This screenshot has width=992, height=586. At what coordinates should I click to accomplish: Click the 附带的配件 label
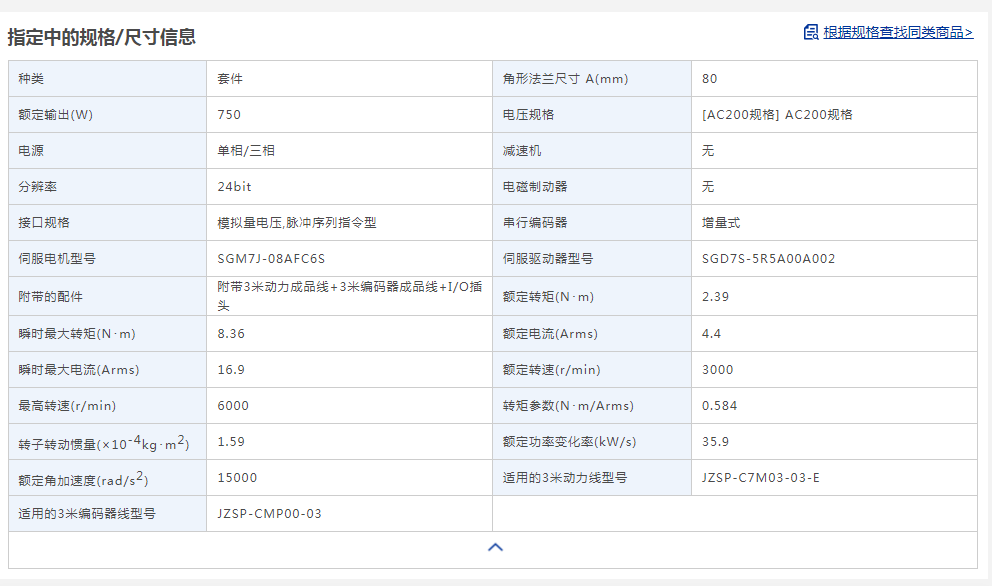pos(51,296)
